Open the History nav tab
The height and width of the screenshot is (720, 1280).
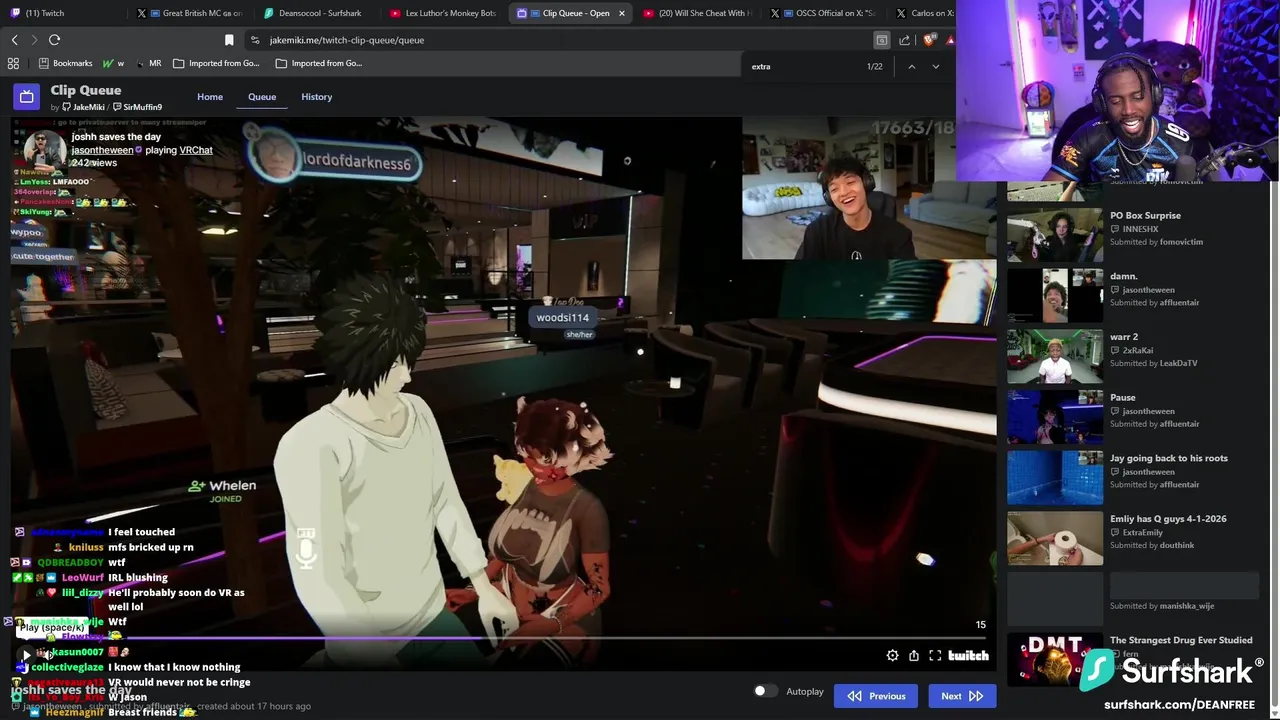click(x=316, y=97)
